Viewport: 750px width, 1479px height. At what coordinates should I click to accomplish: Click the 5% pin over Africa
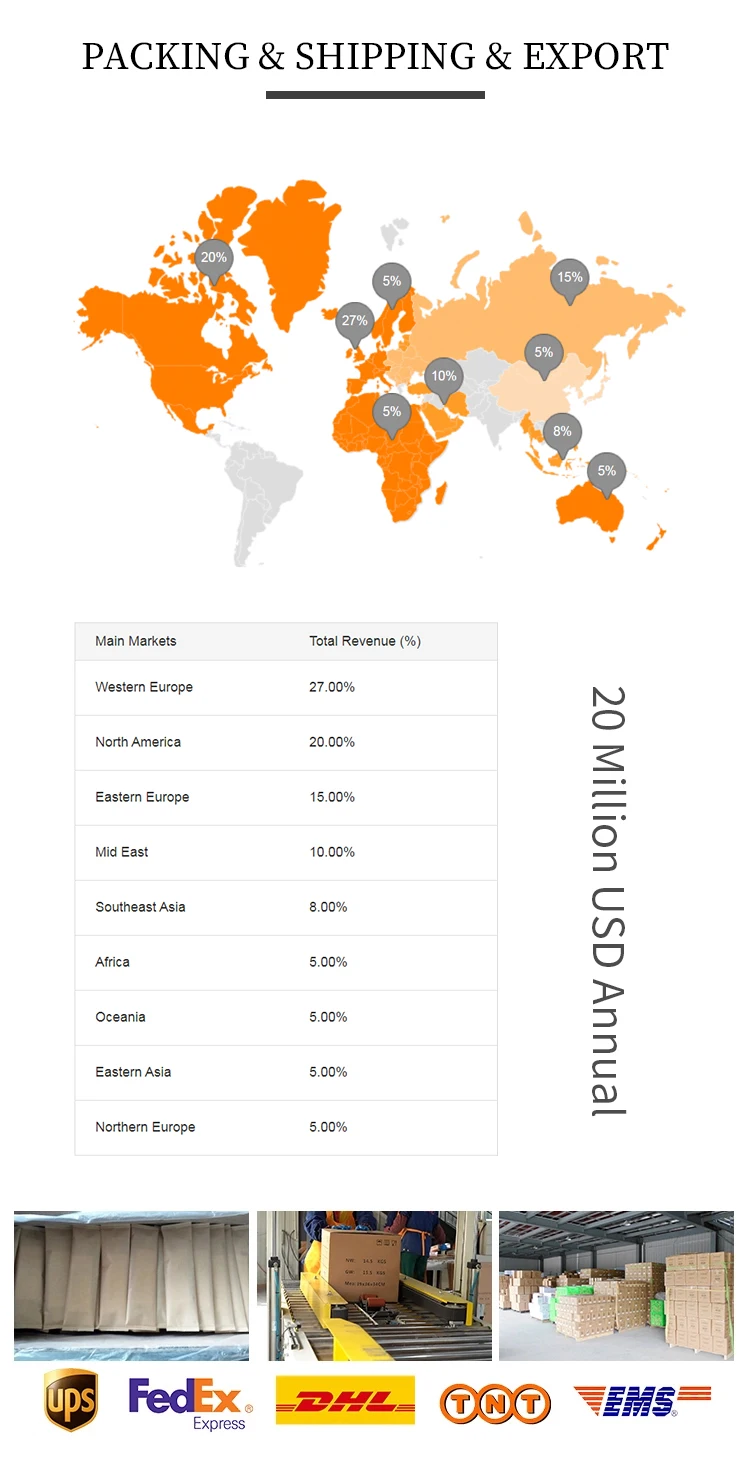click(391, 412)
